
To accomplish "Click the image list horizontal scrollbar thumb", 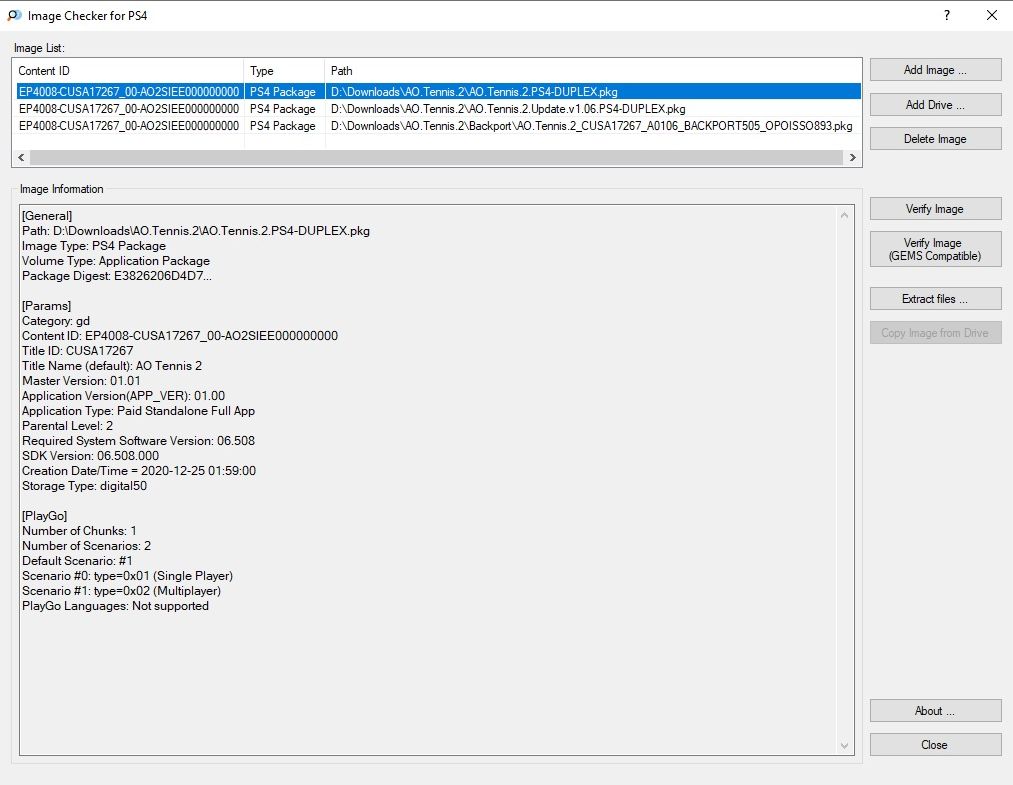I will click(436, 158).
